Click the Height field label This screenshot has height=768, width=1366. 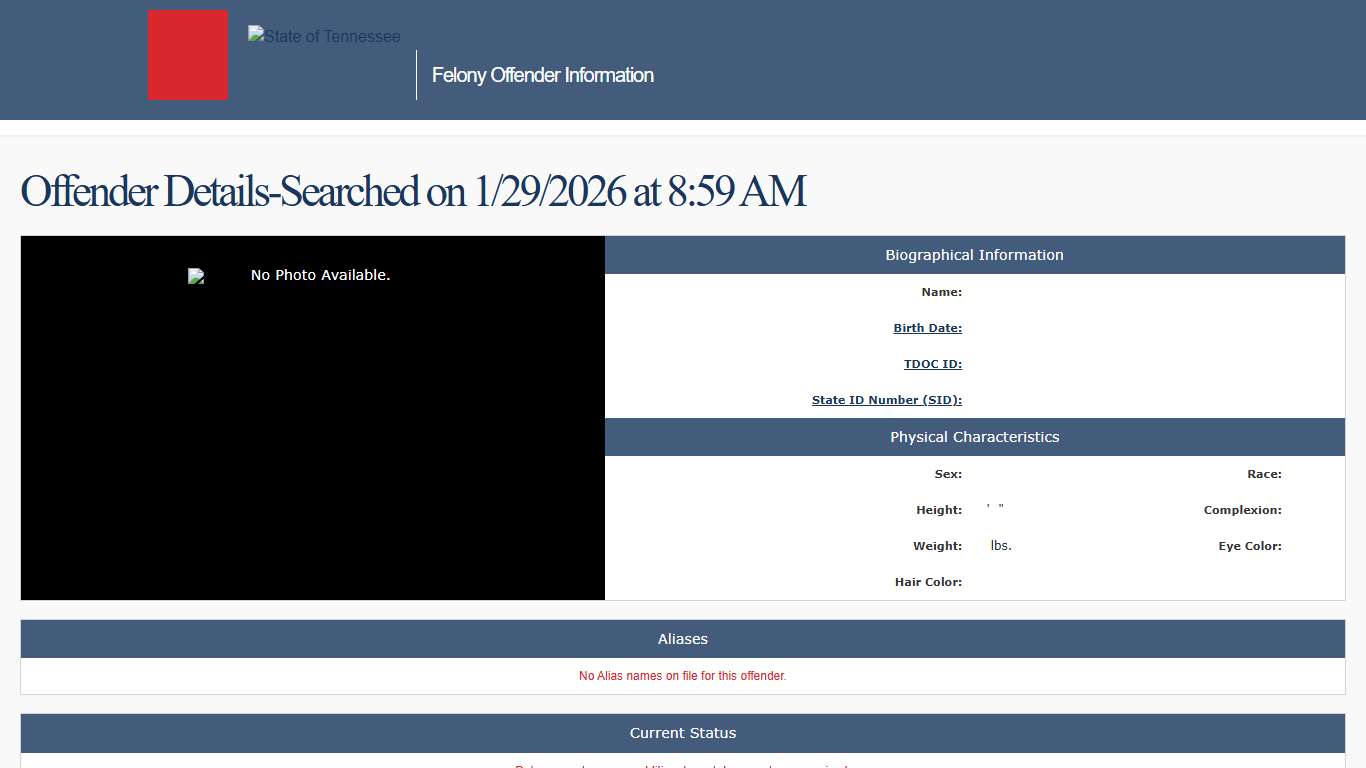(x=938, y=510)
